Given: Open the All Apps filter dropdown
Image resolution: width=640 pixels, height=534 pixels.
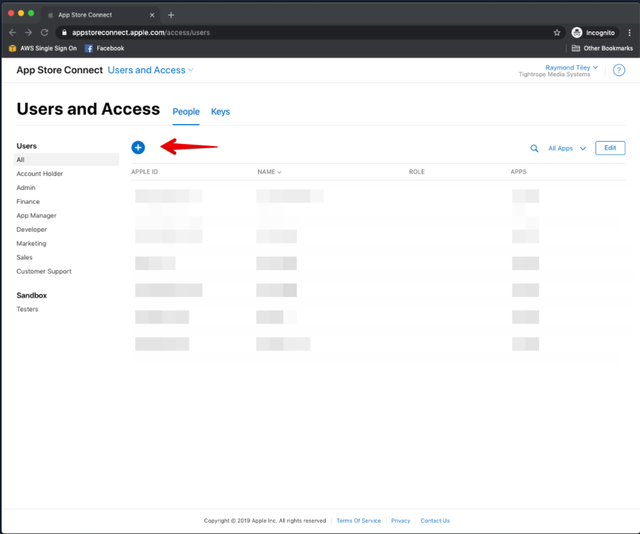Looking at the screenshot, I should point(567,148).
